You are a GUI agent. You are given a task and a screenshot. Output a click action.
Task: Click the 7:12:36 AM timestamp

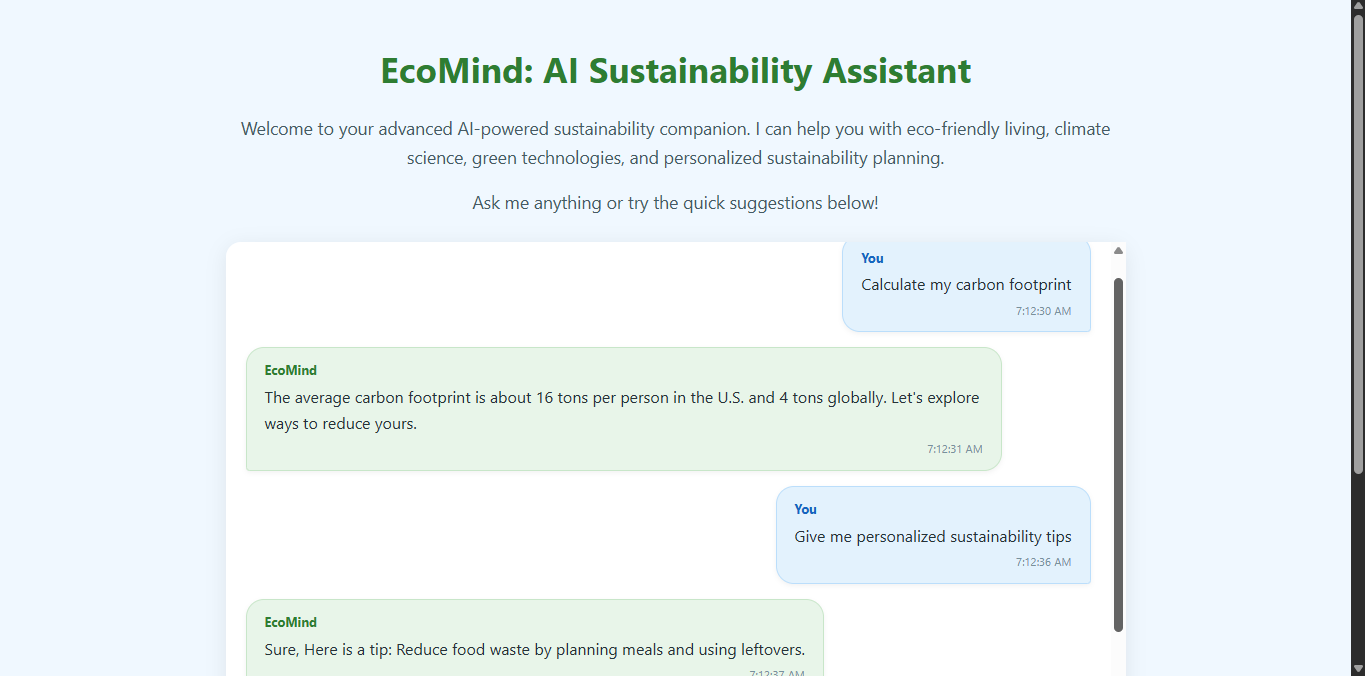1043,562
